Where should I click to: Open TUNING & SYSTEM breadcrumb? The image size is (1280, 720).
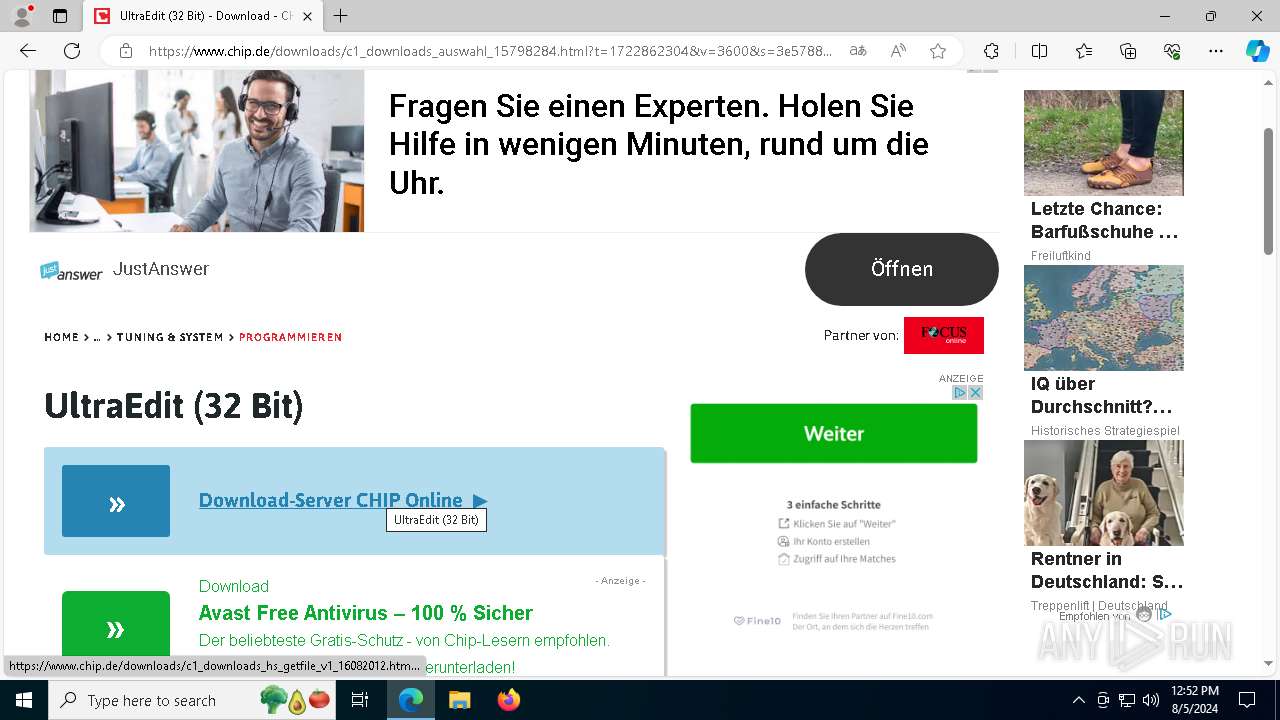(x=170, y=337)
